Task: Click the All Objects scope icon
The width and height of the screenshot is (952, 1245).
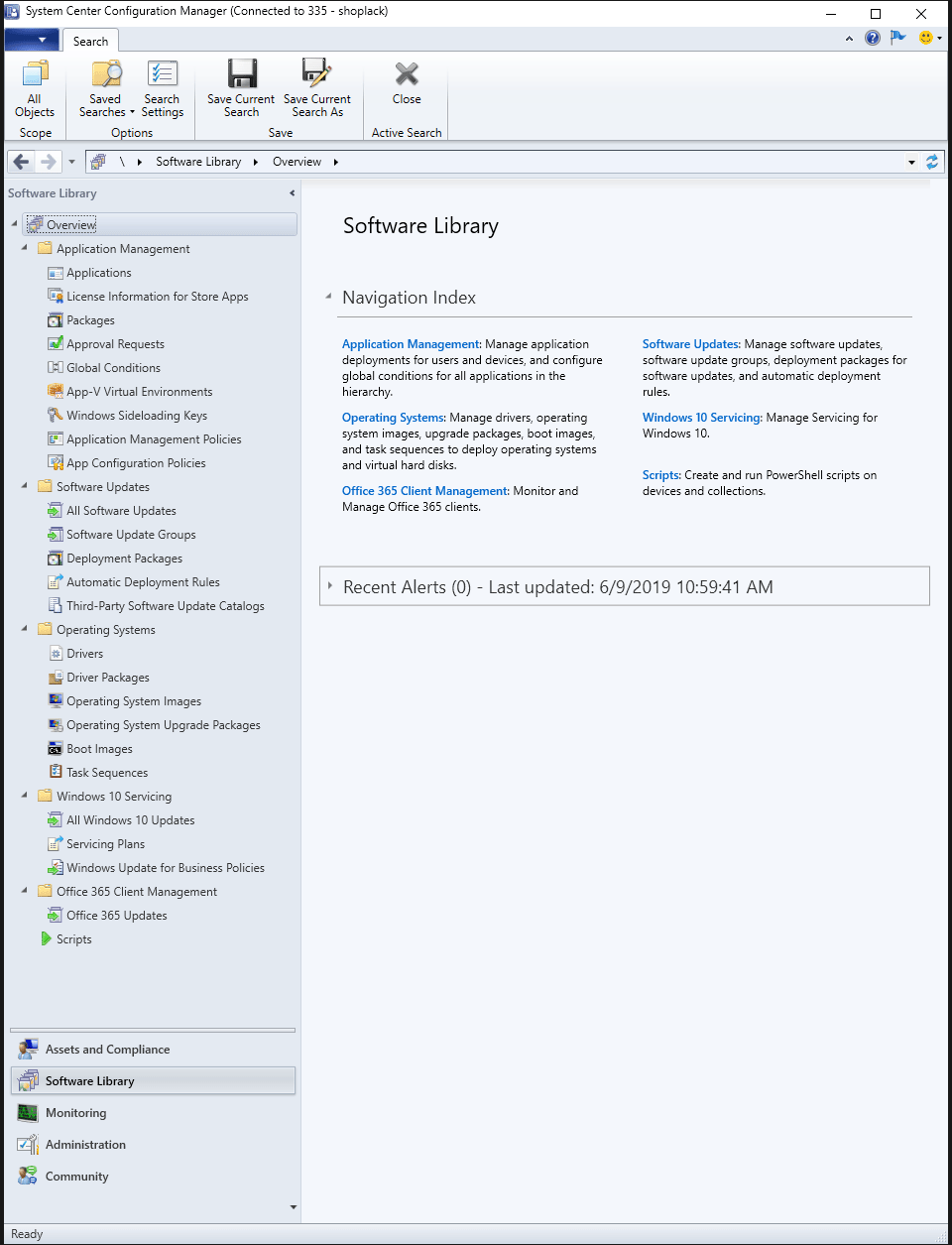Action: (x=35, y=74)
